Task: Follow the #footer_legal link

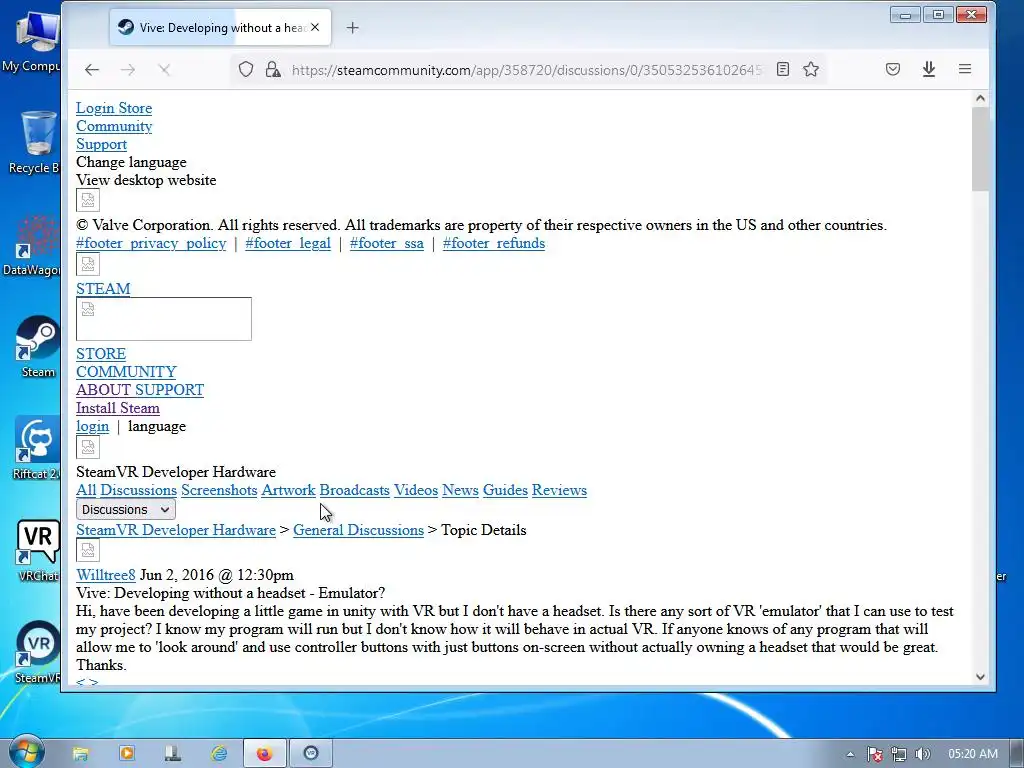Action: point(288,243)
